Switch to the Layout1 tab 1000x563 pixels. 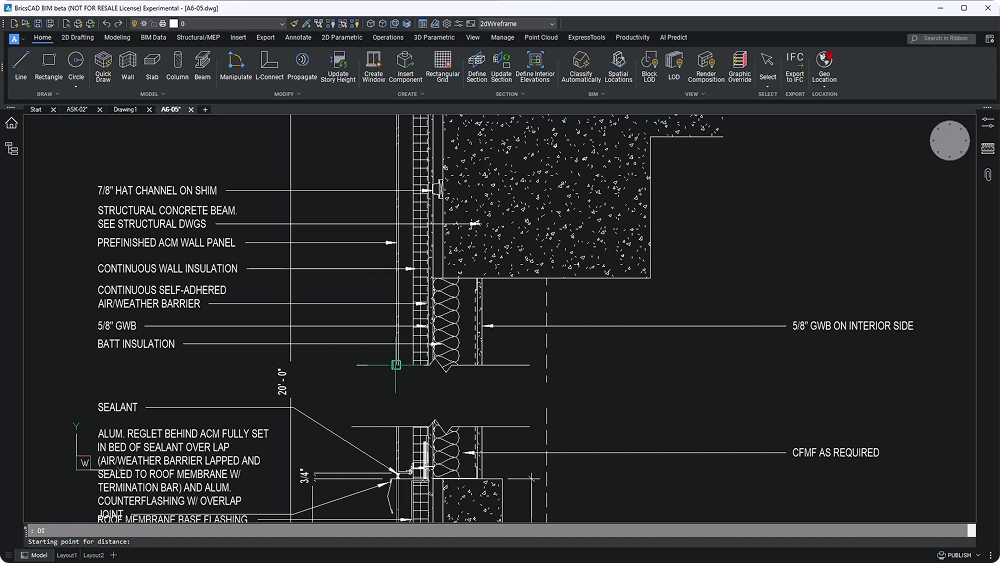pyautogui.click(x=66, y=555)
